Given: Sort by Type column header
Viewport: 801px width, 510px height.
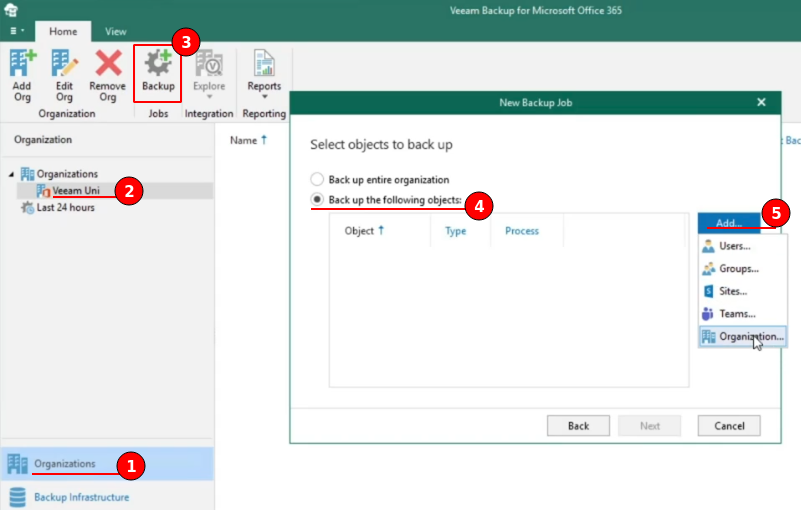Looking at the screenshot, I should coord(456,231).
